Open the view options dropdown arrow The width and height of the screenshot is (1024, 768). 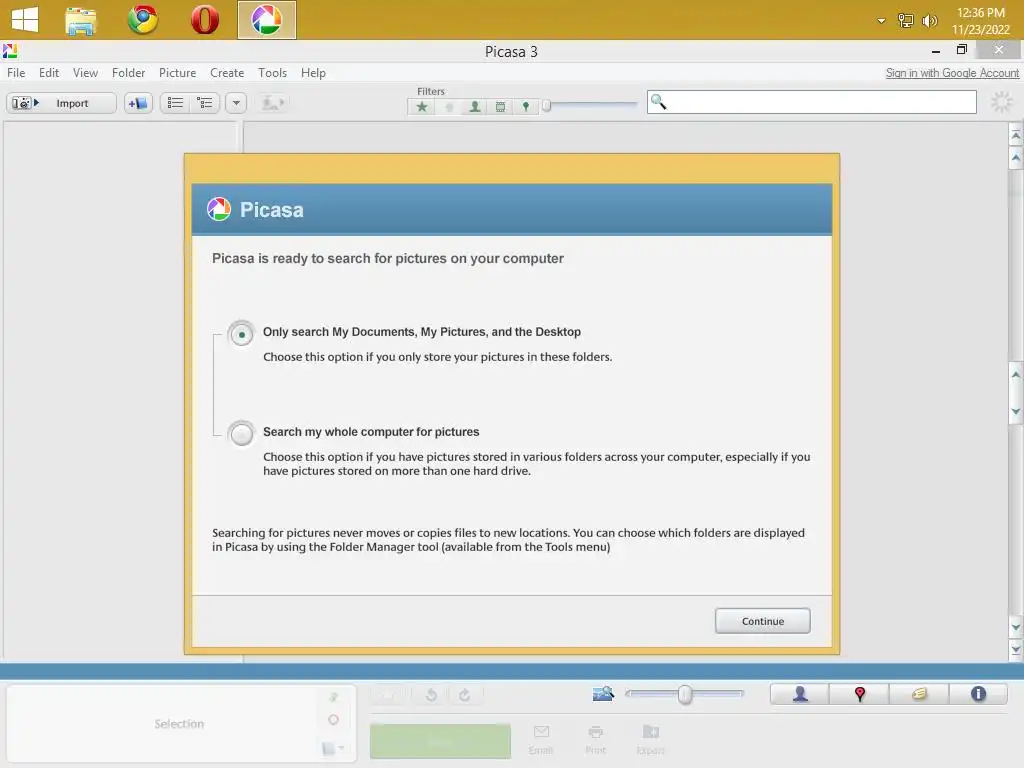coord(236,103)
